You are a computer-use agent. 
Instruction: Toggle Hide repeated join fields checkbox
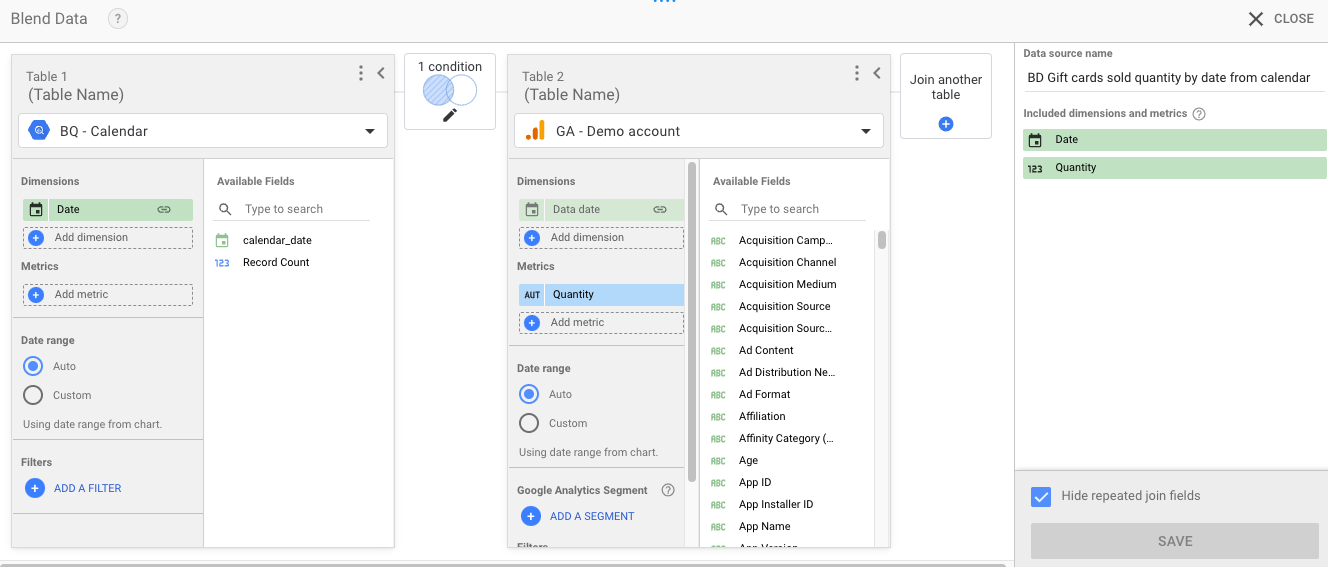pos(1041,496)
